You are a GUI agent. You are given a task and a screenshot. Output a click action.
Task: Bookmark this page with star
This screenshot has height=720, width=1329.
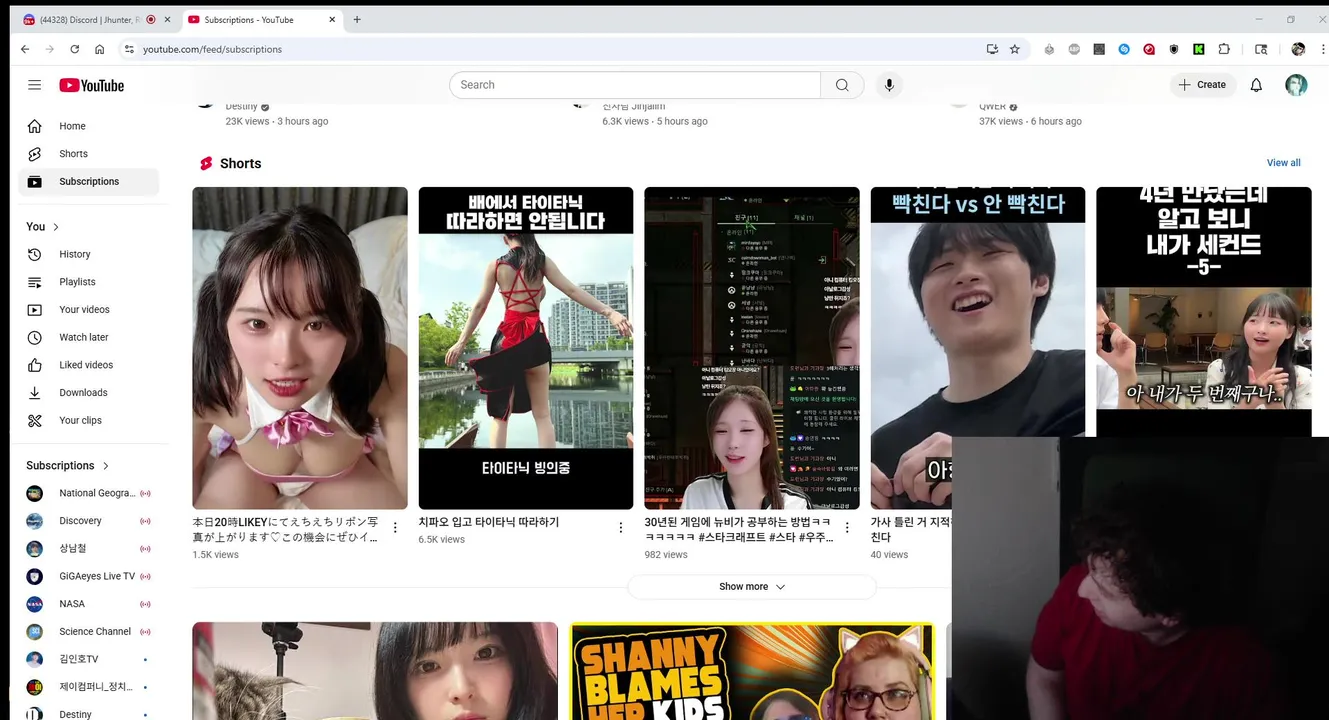tap(1015, 49)
